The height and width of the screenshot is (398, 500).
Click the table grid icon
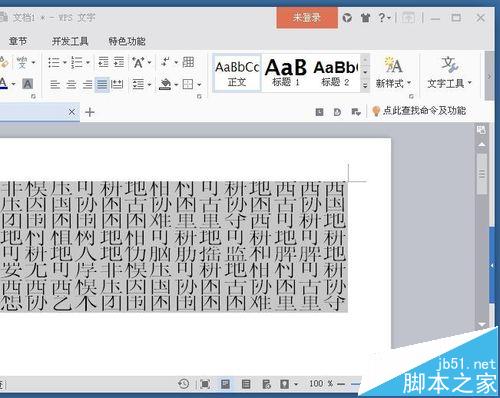click(188, 62)
